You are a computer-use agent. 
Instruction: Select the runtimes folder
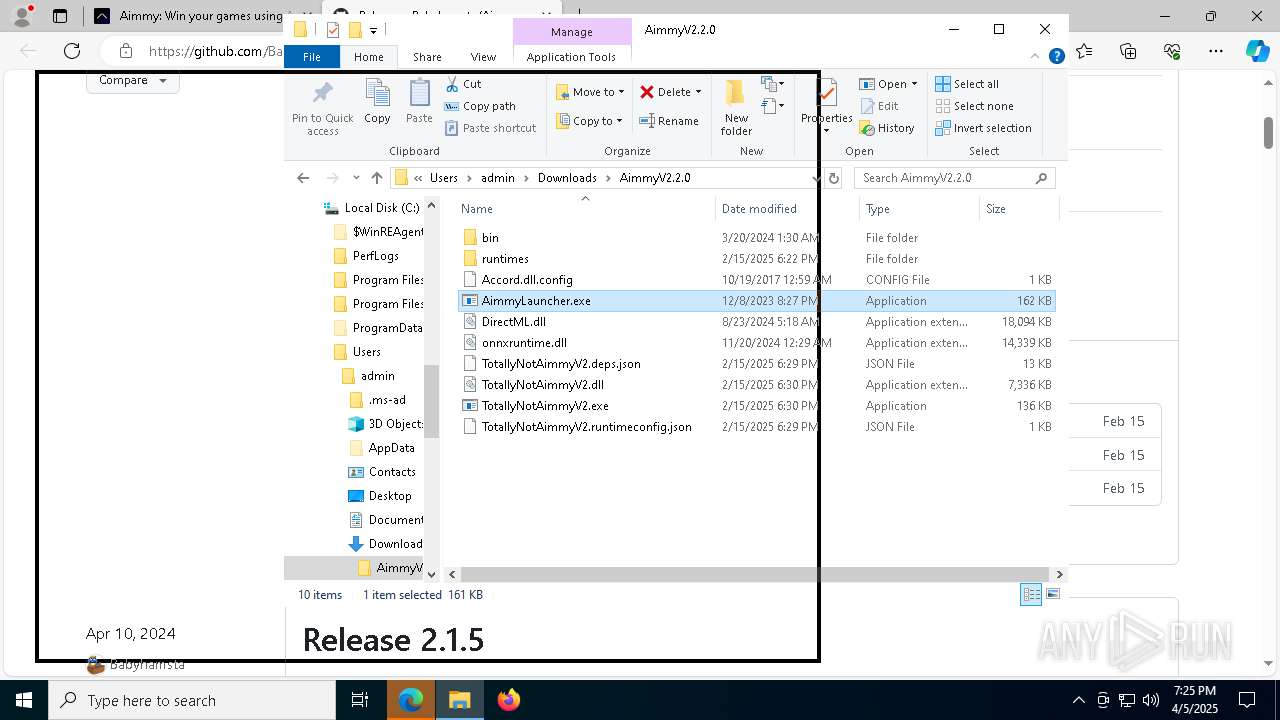pyautogui.click(x=756, y=259)
